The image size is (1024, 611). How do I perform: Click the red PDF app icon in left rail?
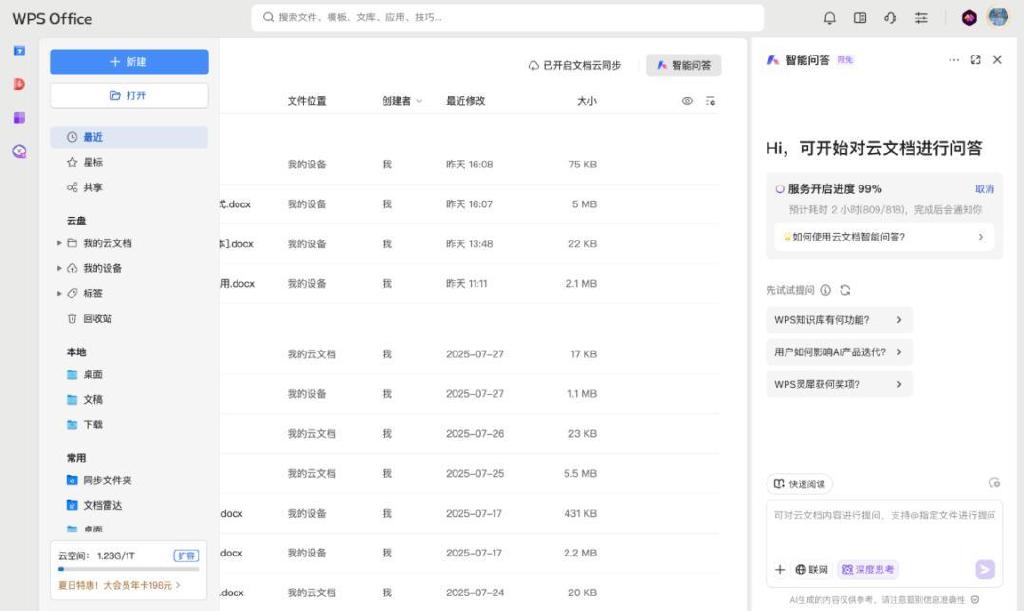20,84
